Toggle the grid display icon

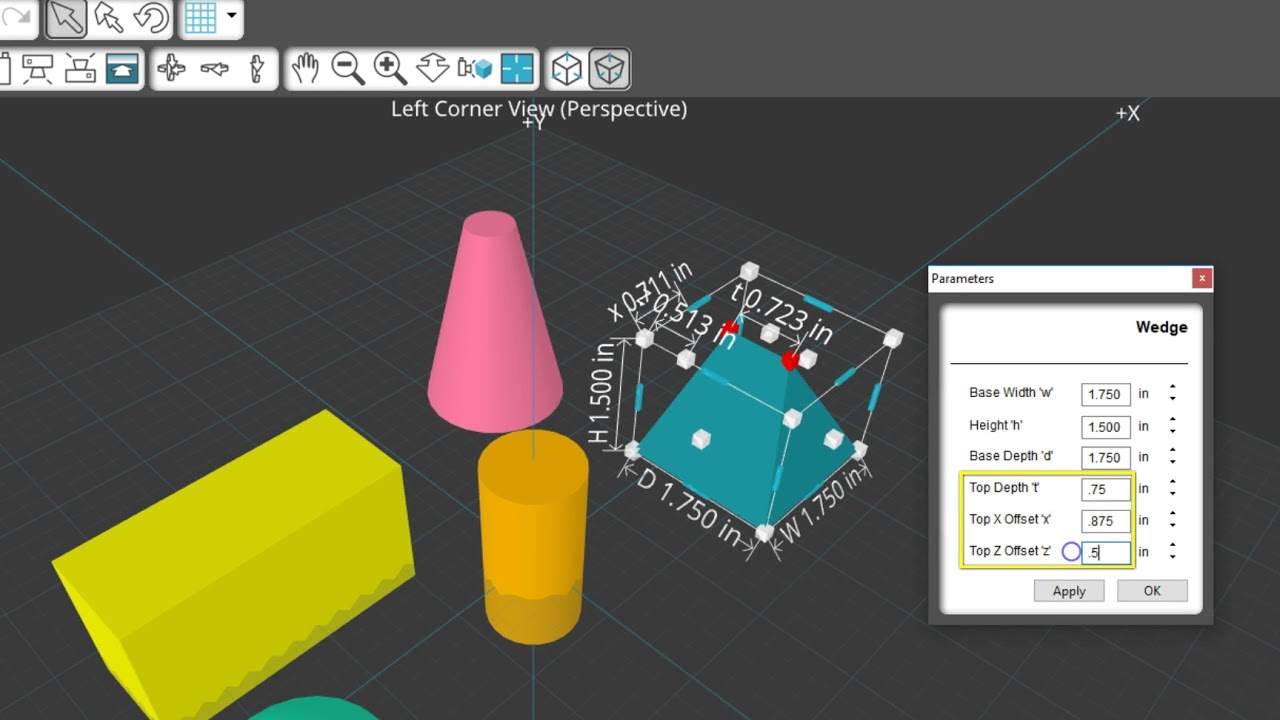pos(201,18)
